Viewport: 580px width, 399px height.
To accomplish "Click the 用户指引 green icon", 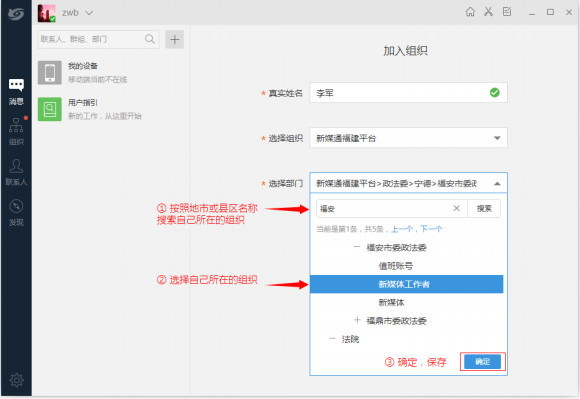I will pyautogui.click(x=50, y=109).
